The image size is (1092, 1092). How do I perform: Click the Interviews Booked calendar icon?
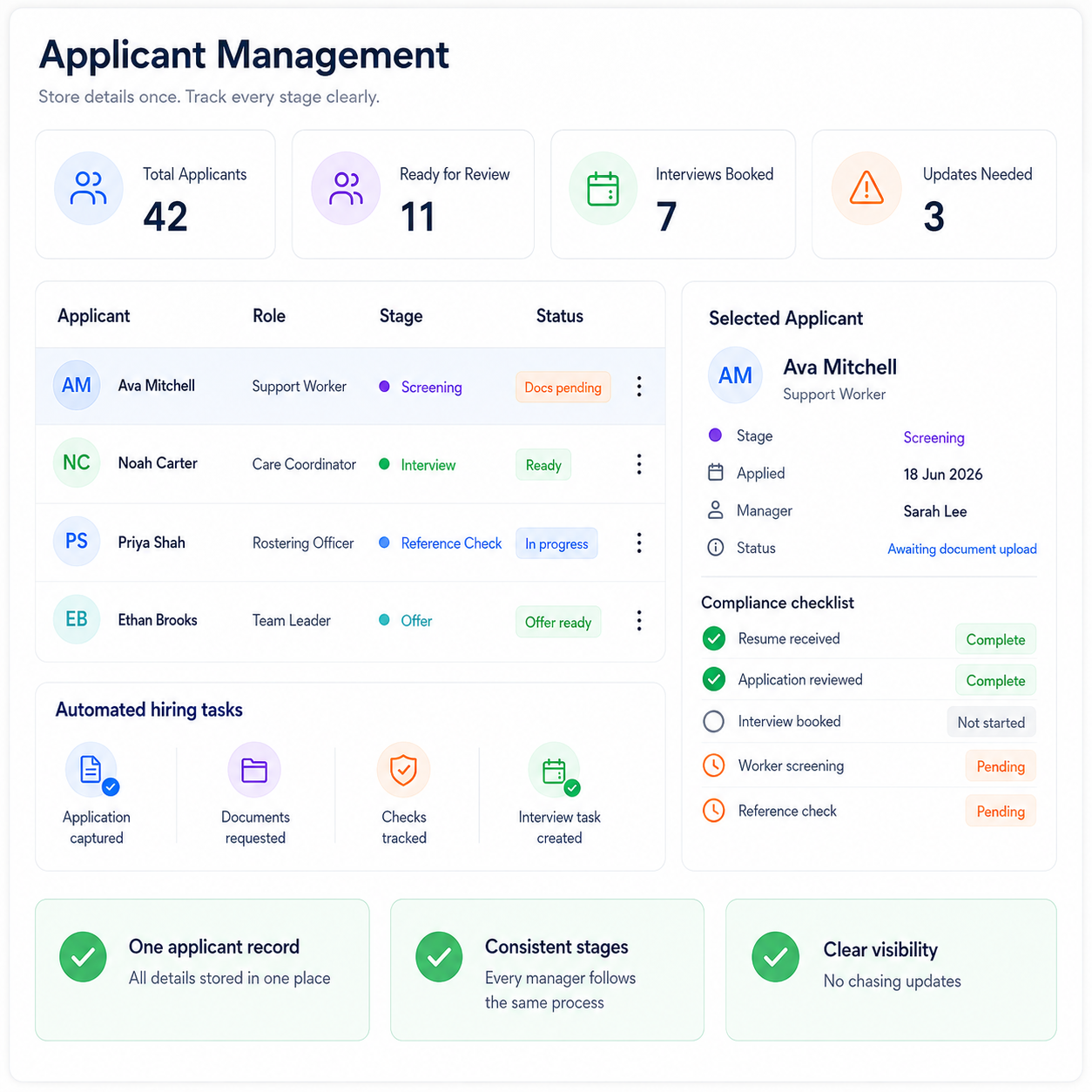pyautogui.click(x=603, y=188)
